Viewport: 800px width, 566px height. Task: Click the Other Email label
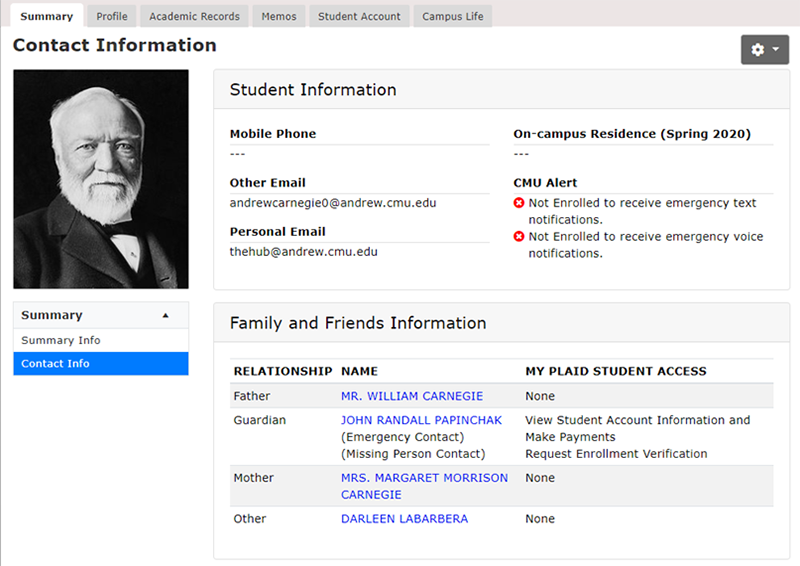click(267, 183)
